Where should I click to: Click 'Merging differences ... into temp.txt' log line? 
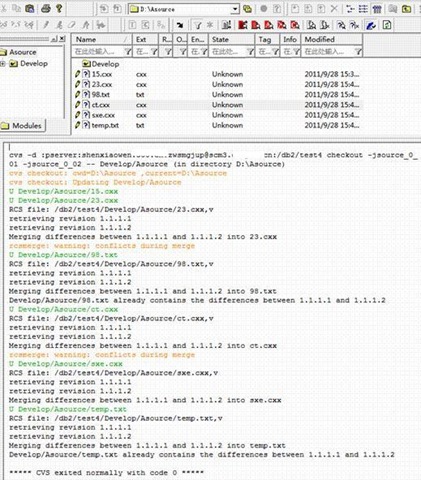coord(147,445)
